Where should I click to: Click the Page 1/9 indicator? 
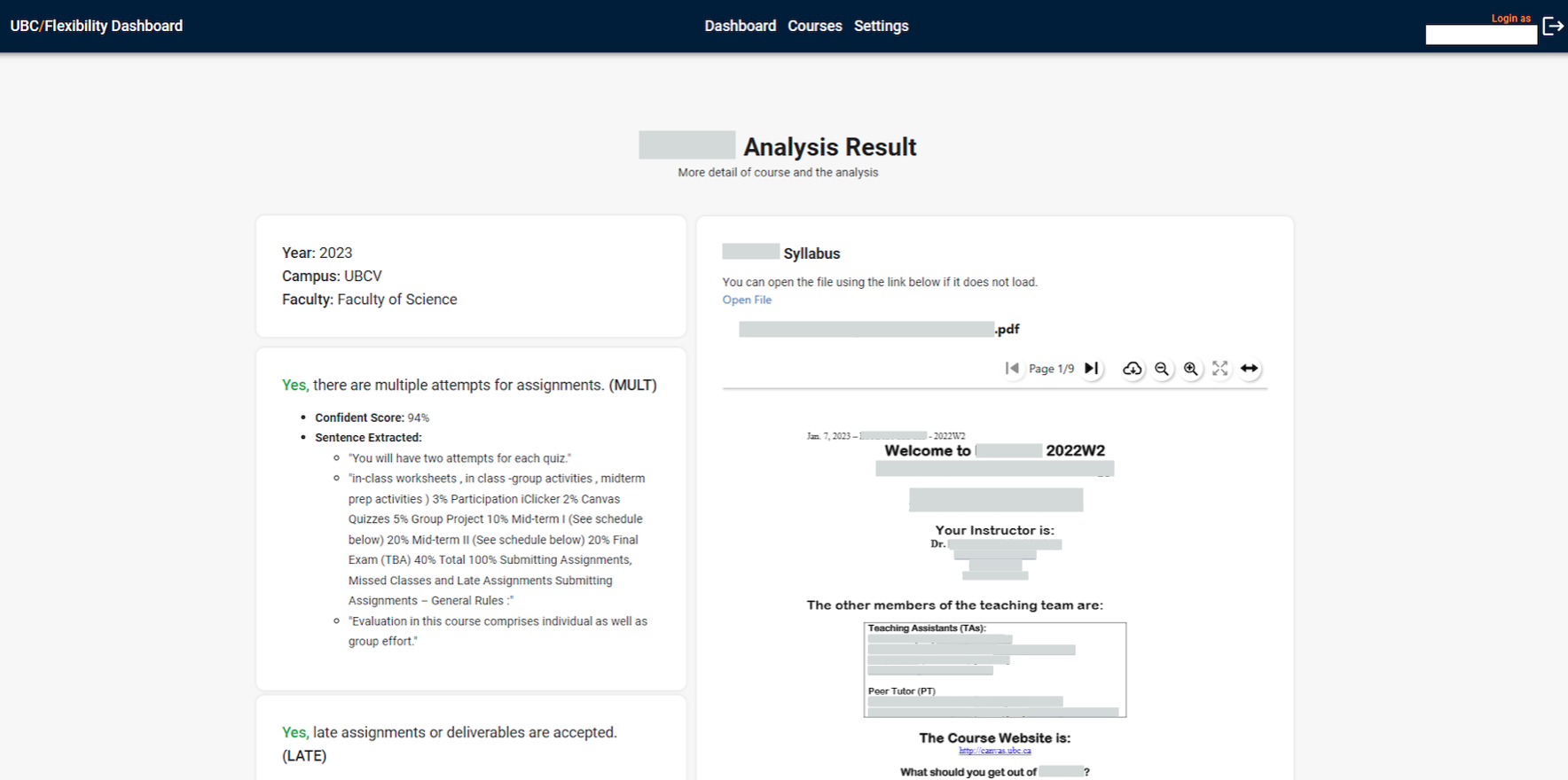pos(1052,369)
